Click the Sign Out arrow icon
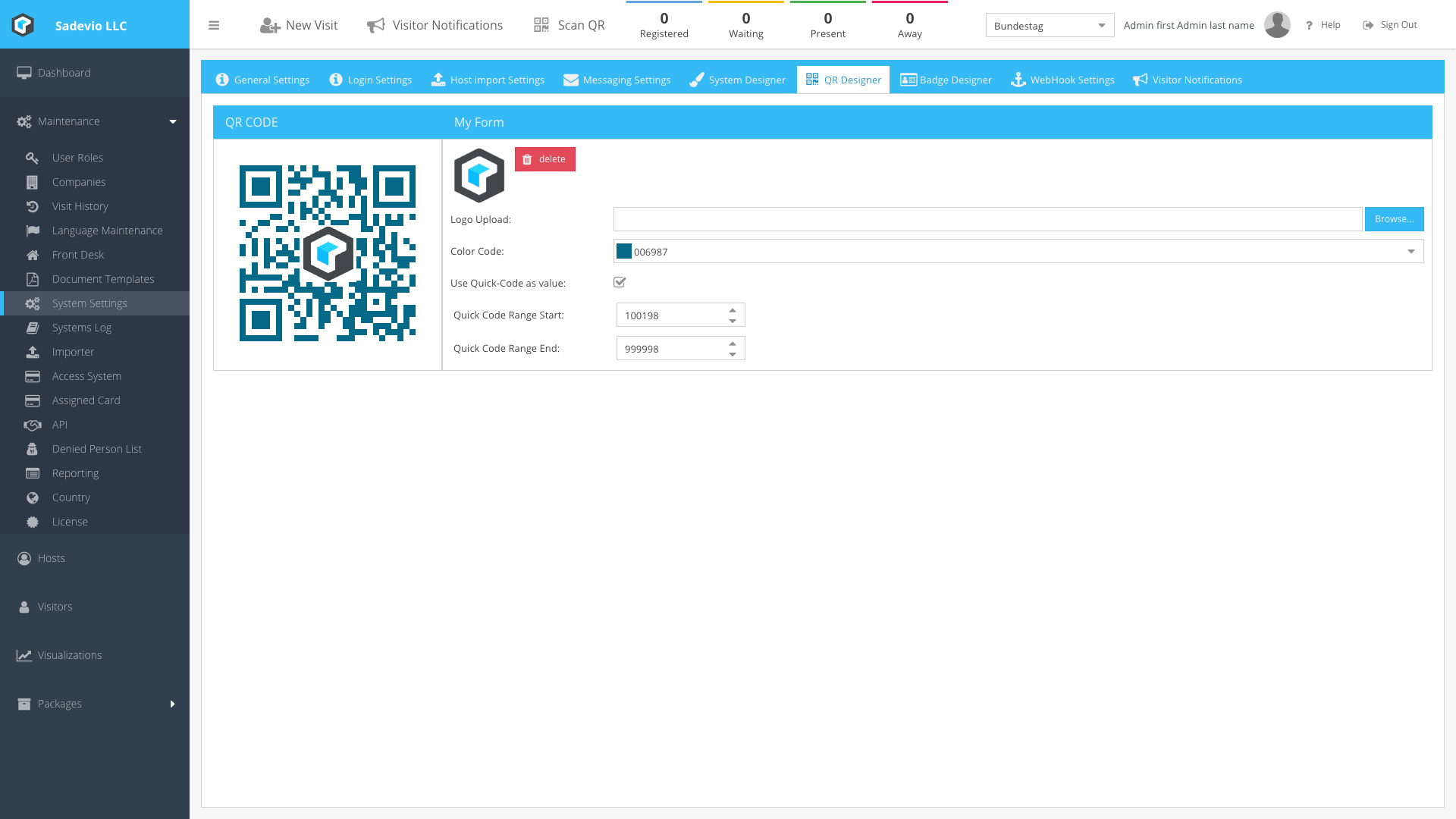The width and height of the screenshot is (1456, 819). [x=1368, y=25]
